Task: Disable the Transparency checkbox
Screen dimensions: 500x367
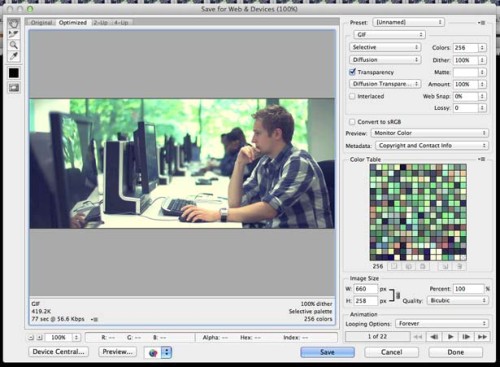Action: [352, 72]
